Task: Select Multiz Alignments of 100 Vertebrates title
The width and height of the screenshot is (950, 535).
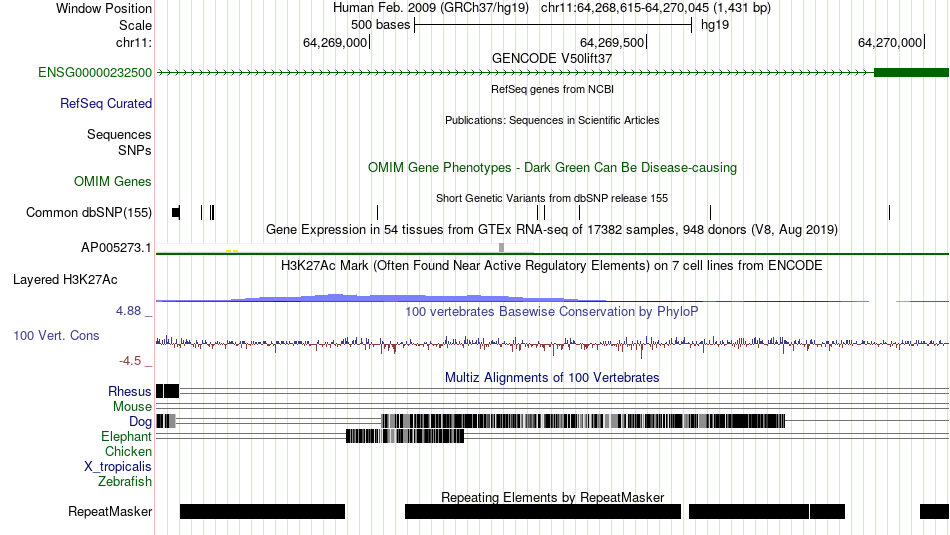Action: pyautogui.click(x=552, y=377)
